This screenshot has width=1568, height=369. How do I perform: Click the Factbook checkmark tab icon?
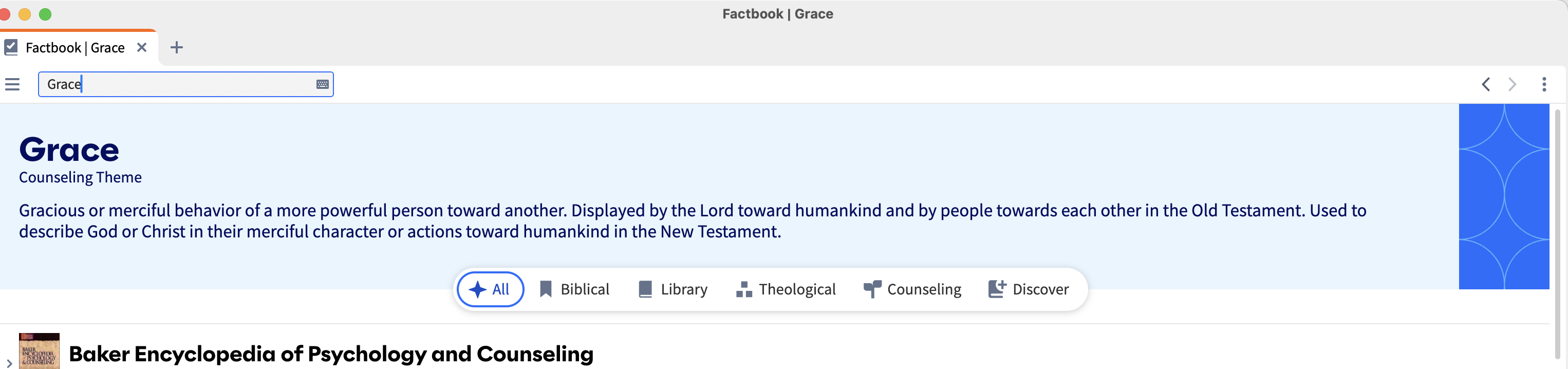tap(11, 47)
